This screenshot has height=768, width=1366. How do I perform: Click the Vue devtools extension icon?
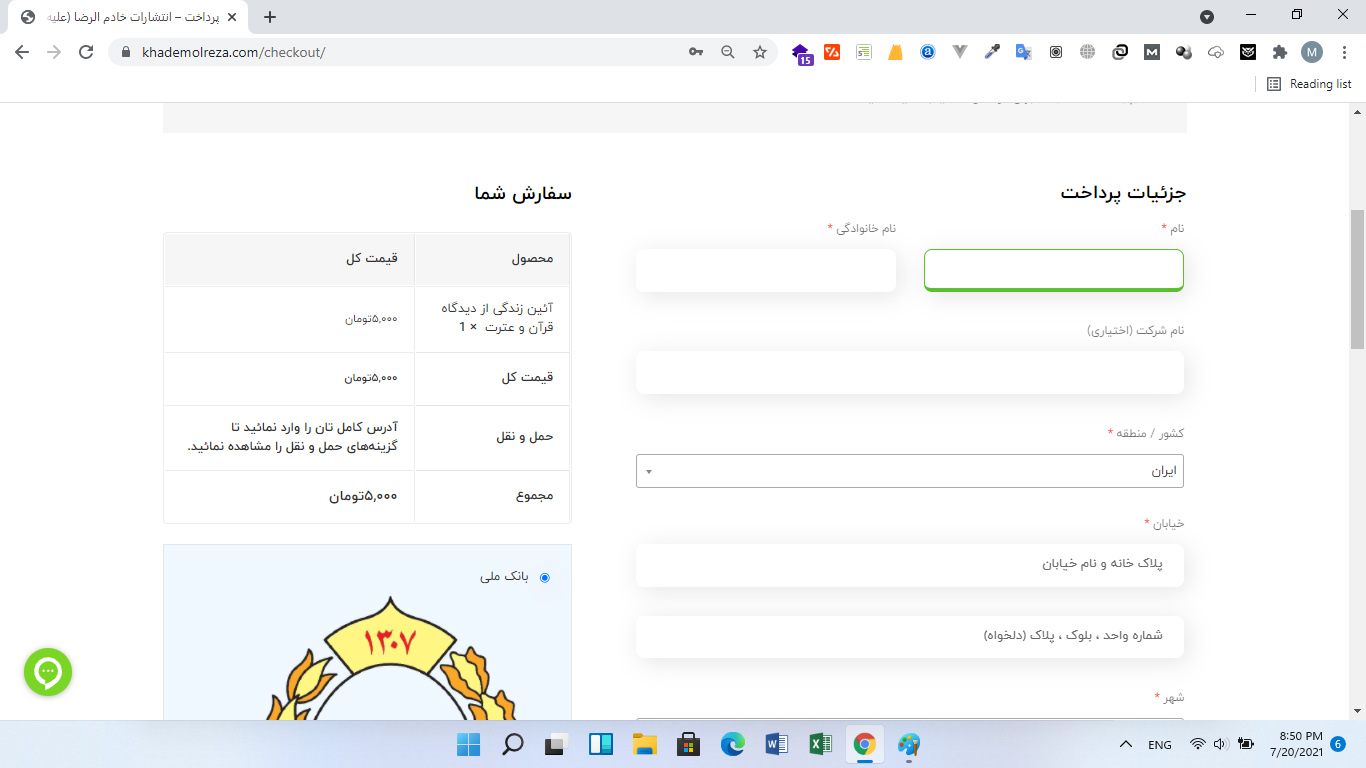point(959,51)
